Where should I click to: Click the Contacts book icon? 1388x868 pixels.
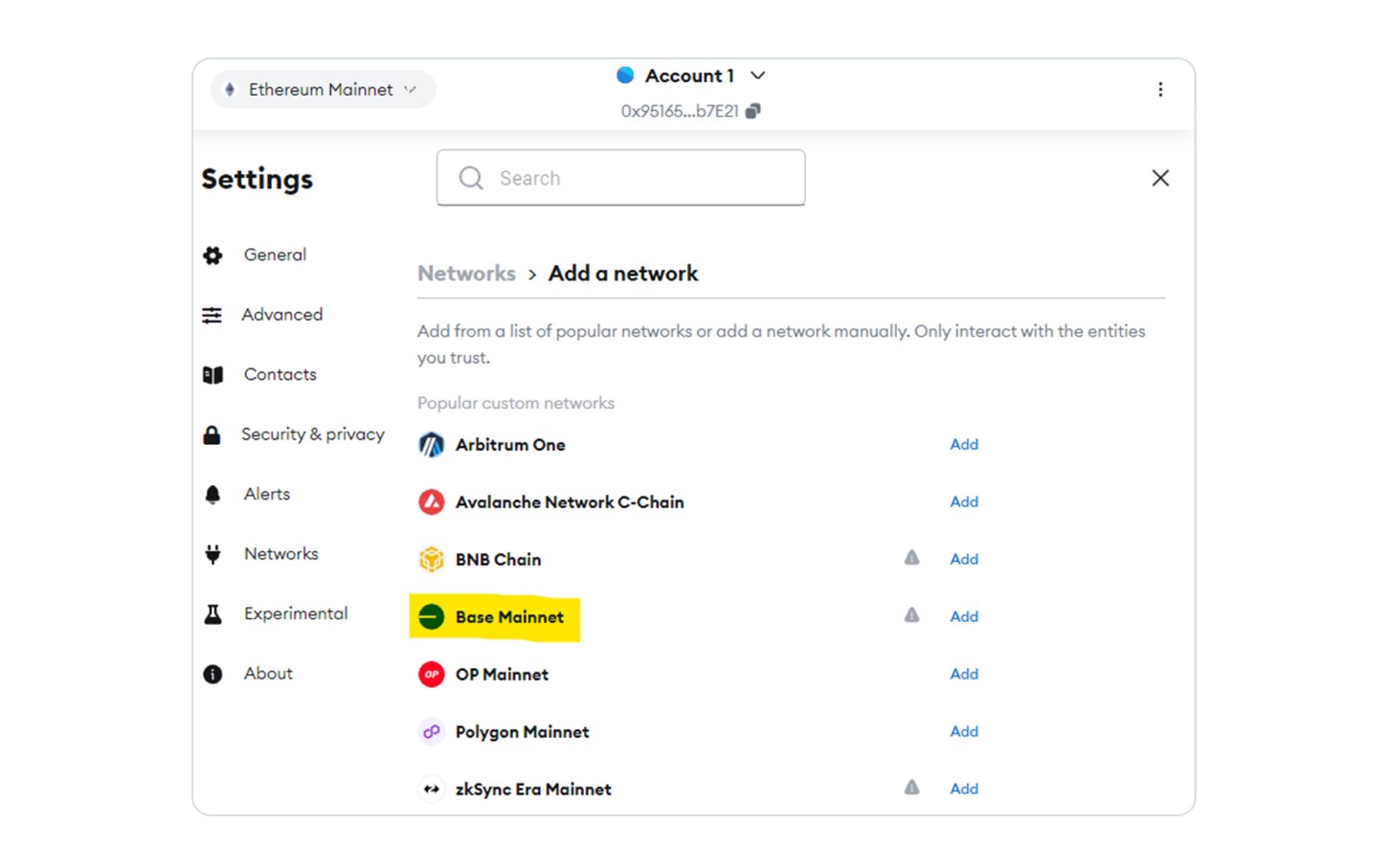tap(213, 375)
